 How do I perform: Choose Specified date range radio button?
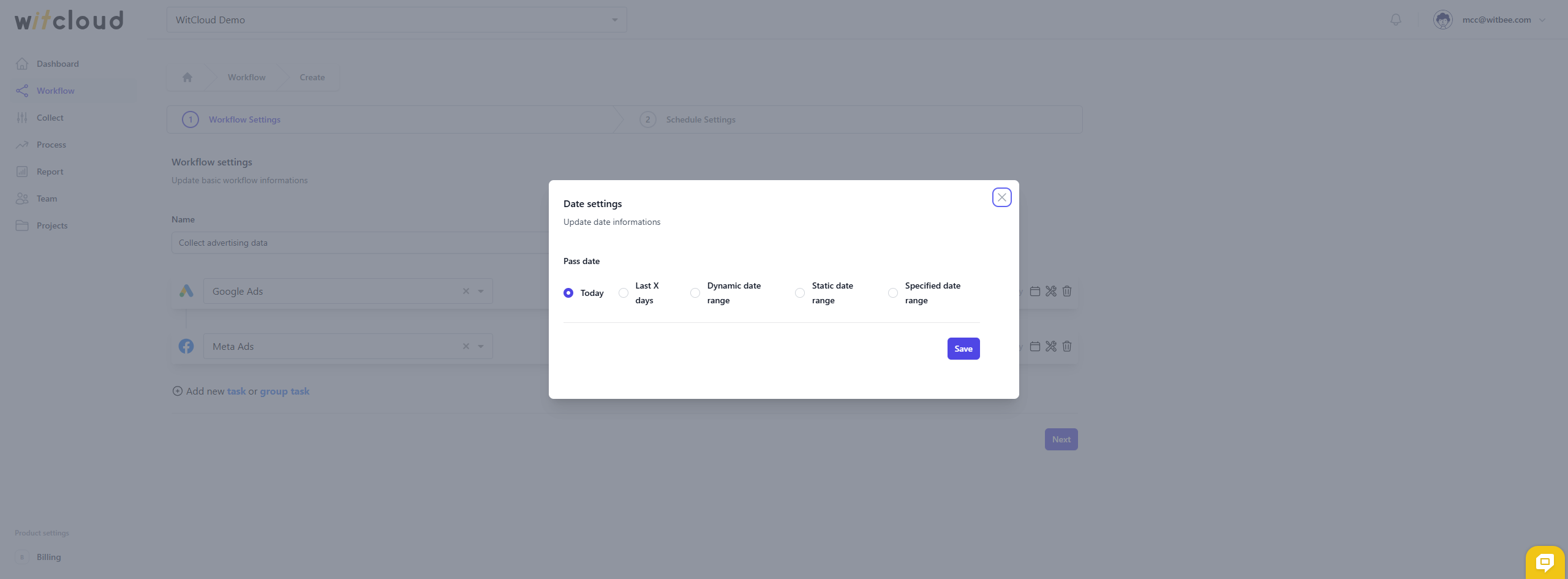click(x=893, y=293)
